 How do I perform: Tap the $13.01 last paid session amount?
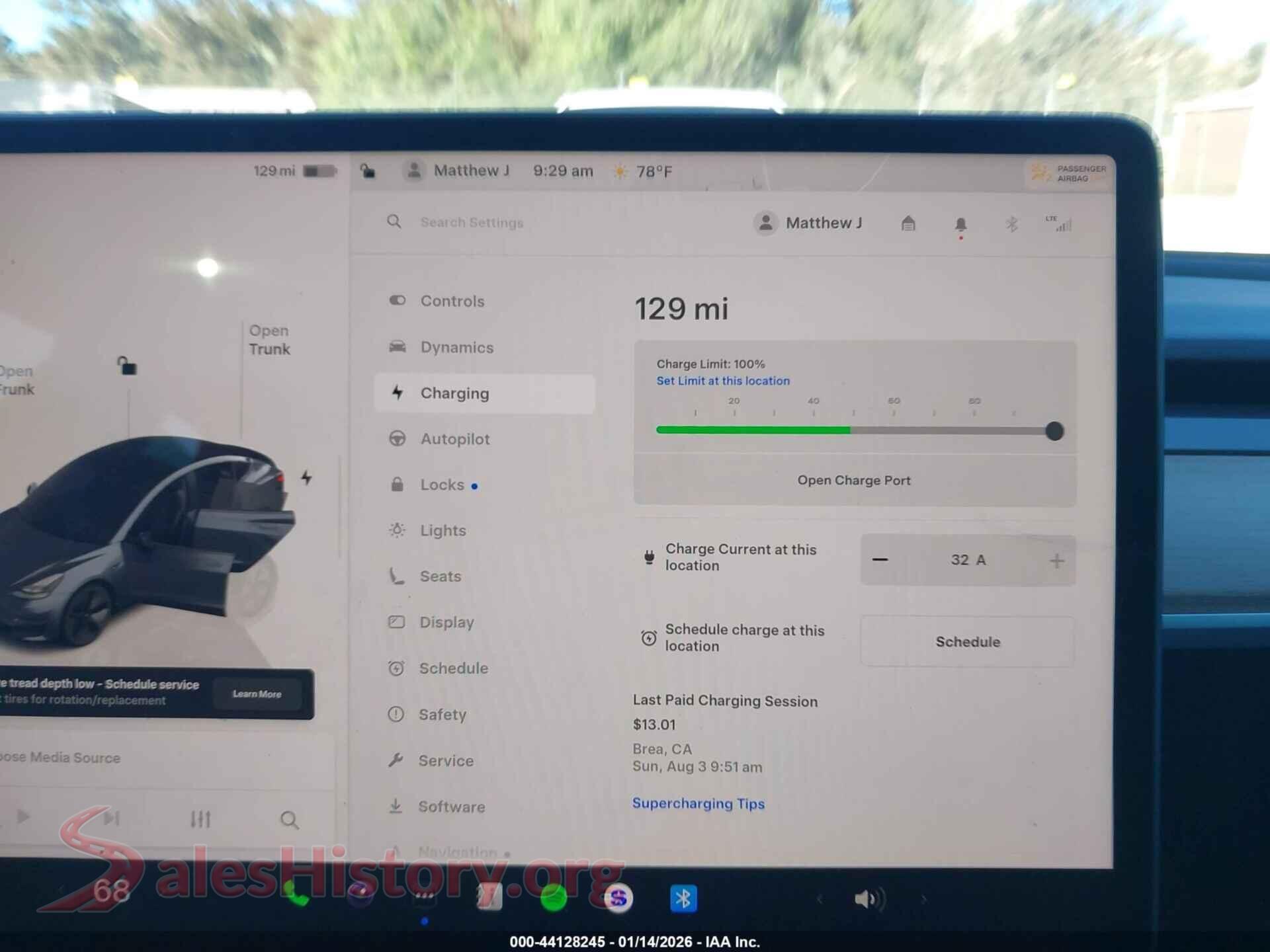[x=654, y=725]
